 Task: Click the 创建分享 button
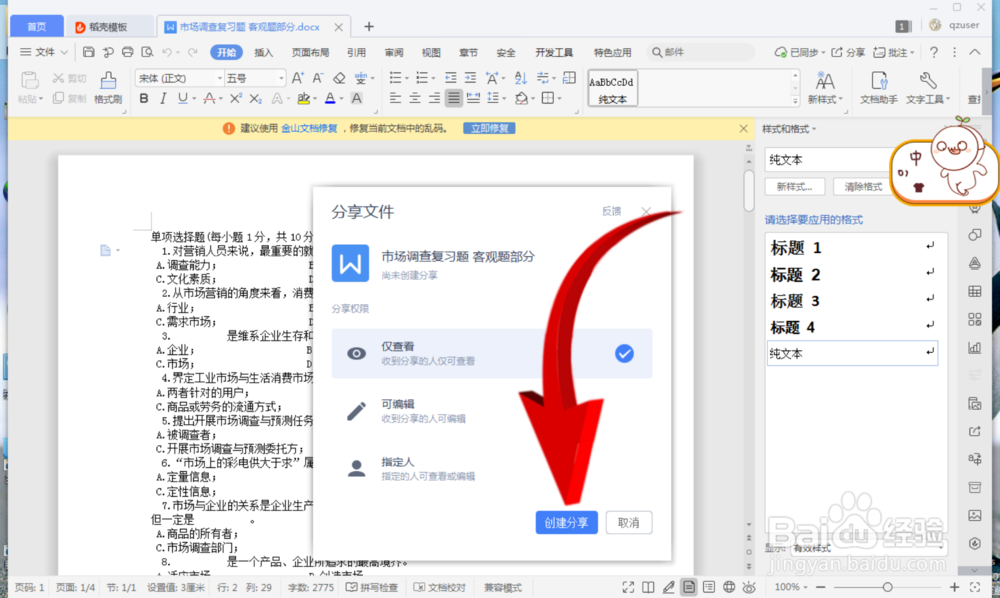pos(566,522)
